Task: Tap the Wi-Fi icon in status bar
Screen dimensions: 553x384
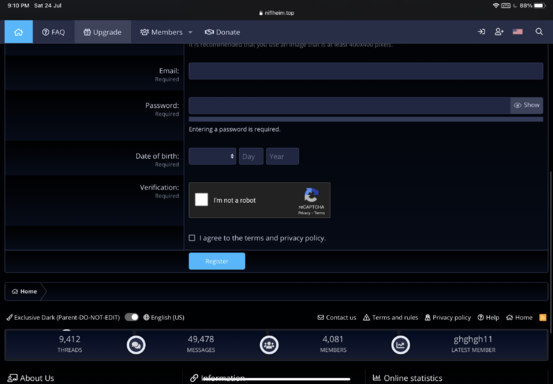Action: pos(496,6)
